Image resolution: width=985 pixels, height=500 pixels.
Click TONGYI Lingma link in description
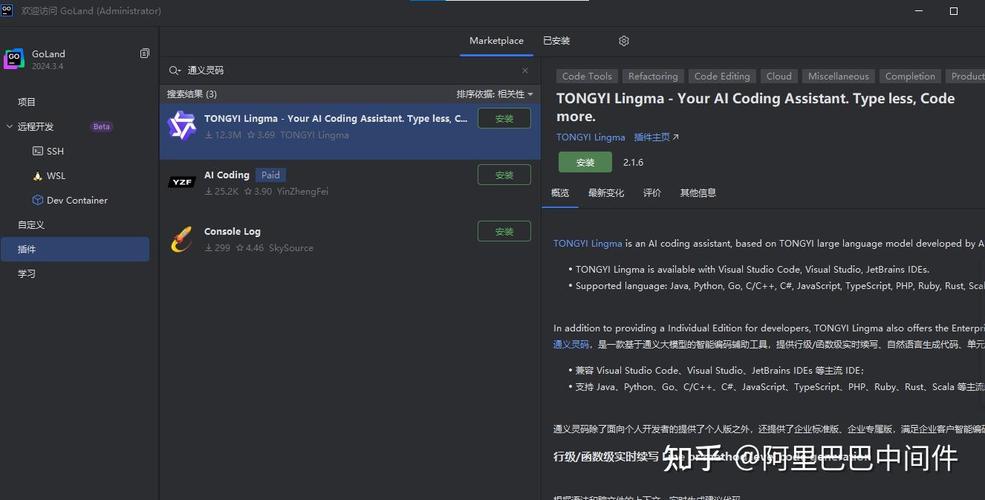coord(588,244)
